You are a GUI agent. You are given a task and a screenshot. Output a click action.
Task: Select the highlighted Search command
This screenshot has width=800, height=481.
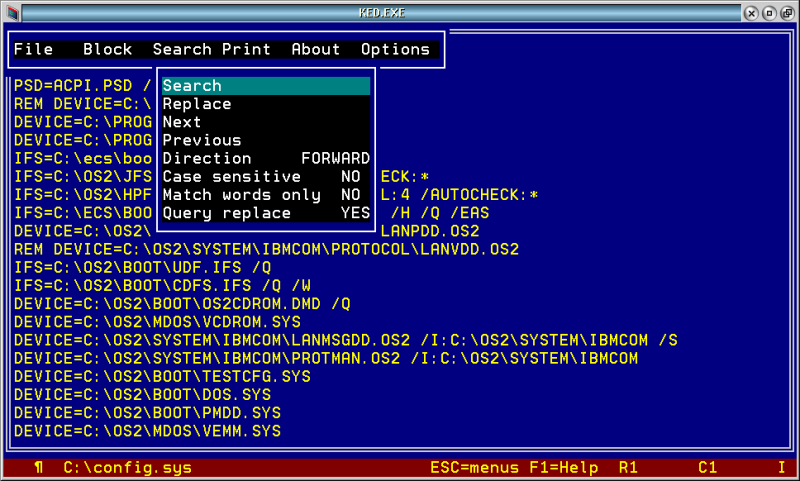pos(192,86)
